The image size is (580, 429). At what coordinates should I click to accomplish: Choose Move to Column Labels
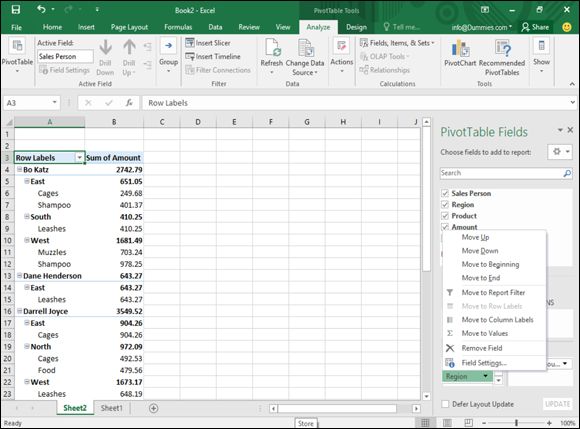click(497, 320)
